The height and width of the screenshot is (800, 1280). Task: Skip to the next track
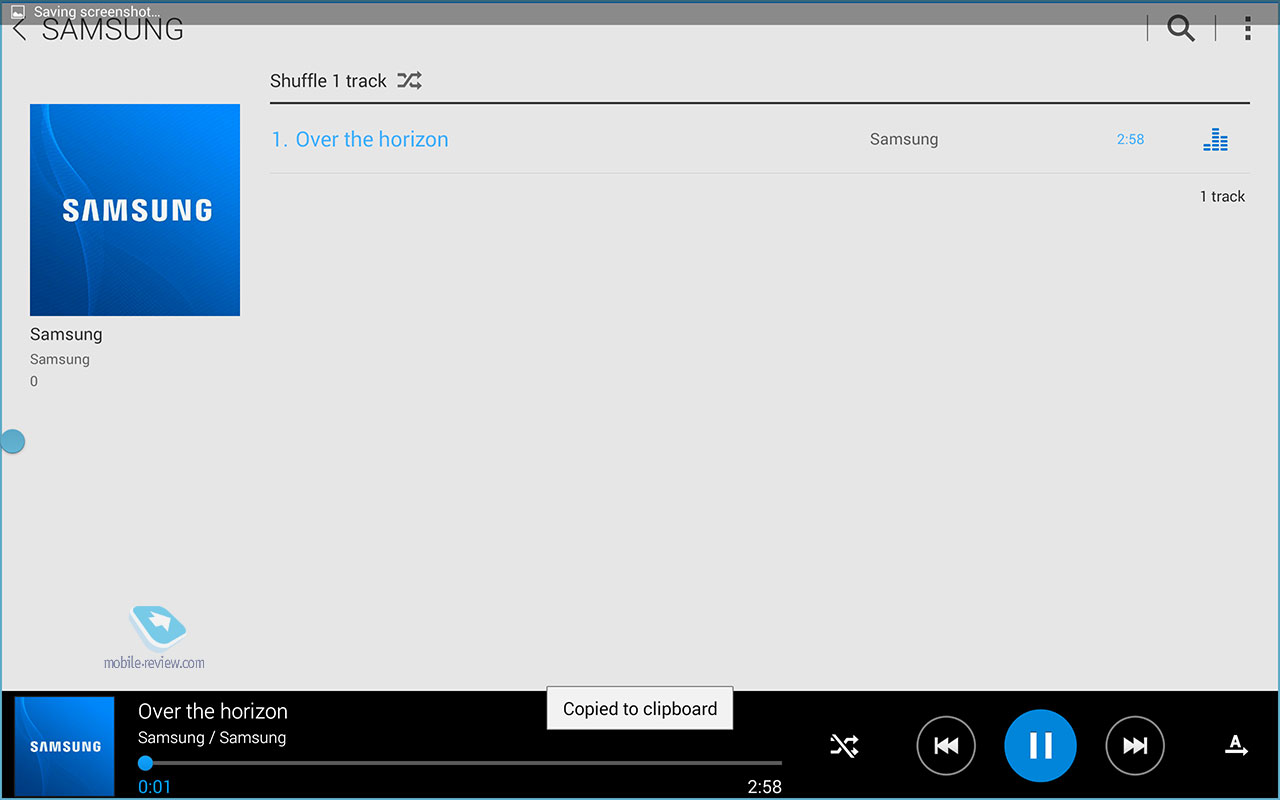[x=1135, y=745]
